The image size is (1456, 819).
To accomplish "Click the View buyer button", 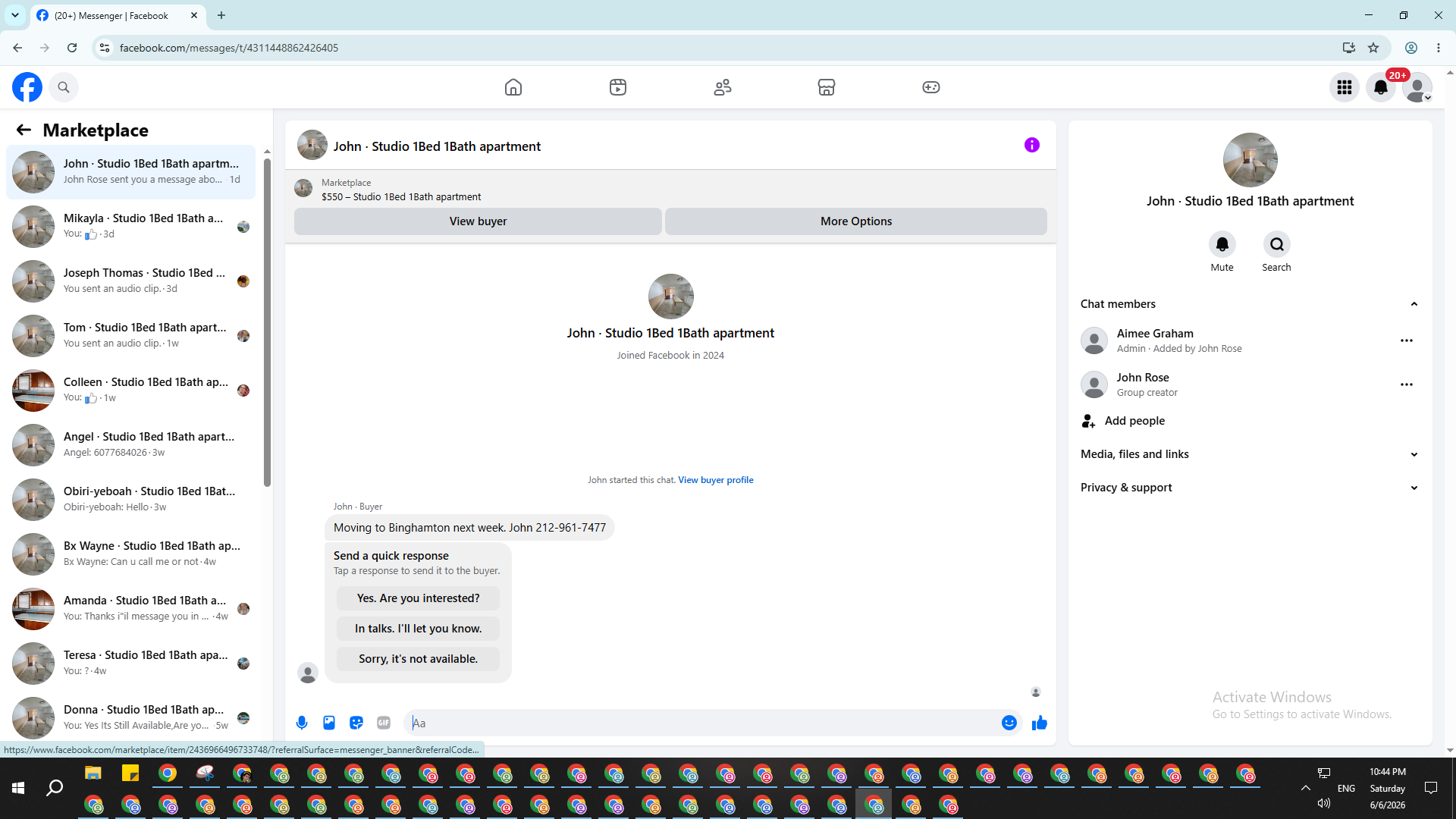I will coord(478,221).
